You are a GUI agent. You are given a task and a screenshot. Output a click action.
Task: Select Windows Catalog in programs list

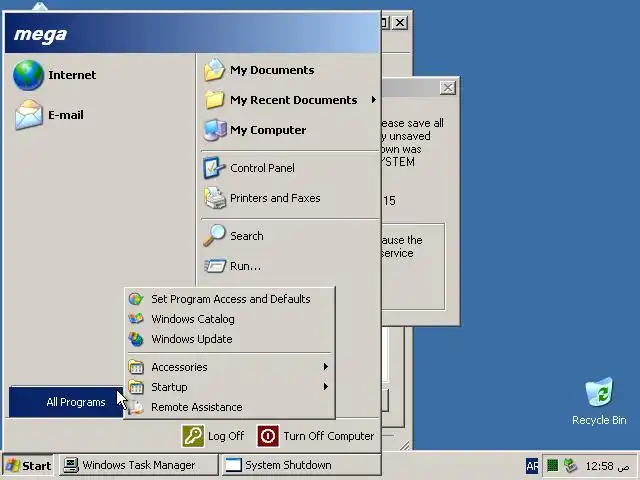(x=230, y=319)
